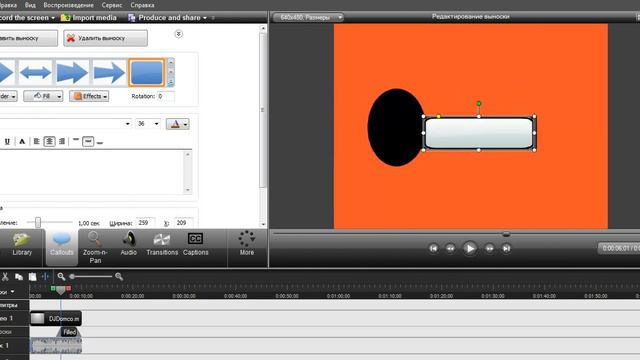The width and height of the screenshot is (640, 360).
Task: Toggle underline text formatting
Action: [x=7, y=142]
